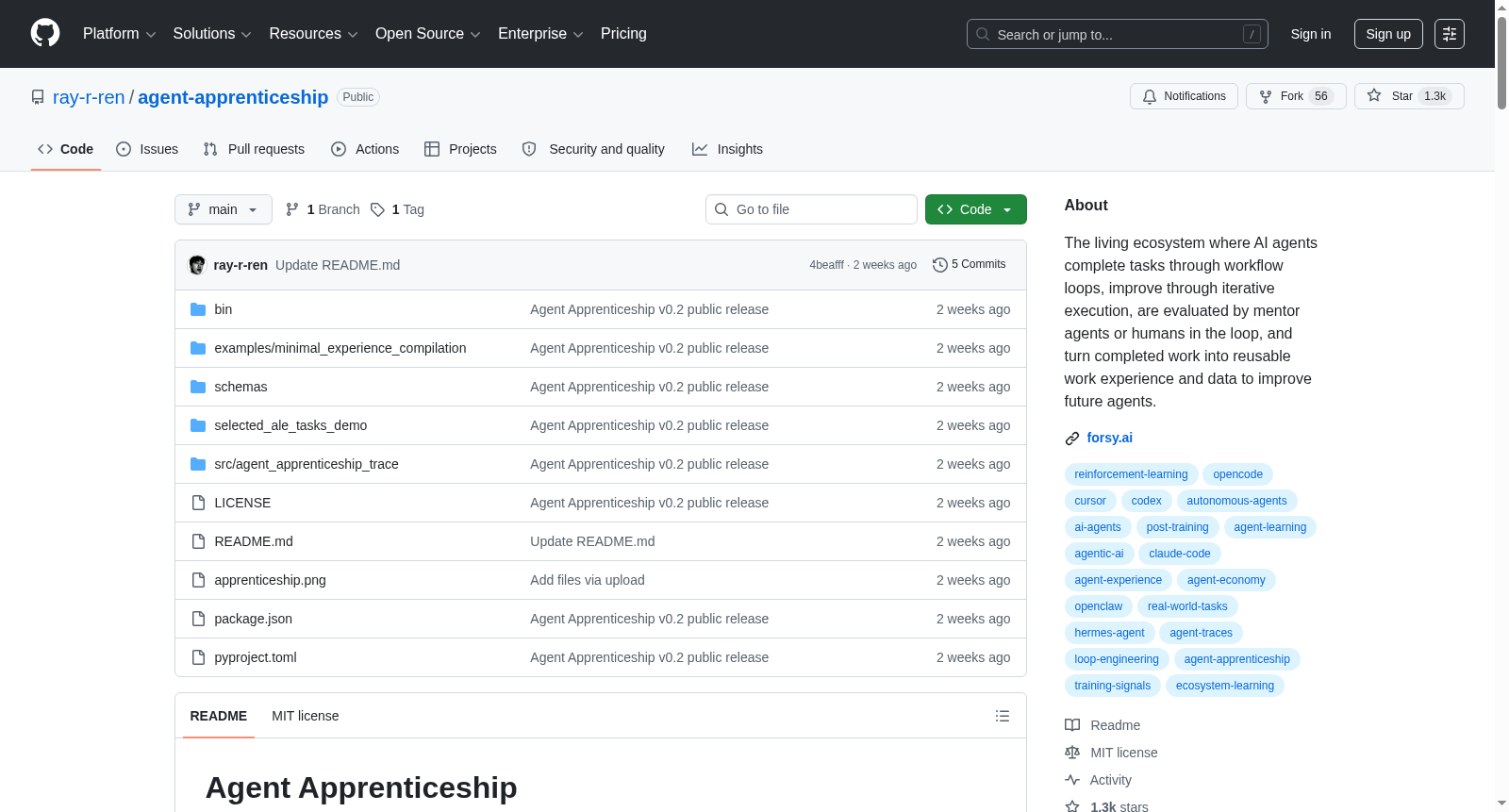The image size is (1509, 812).
Task: Click the claude-code topic tag
Action: point(1179,554)
